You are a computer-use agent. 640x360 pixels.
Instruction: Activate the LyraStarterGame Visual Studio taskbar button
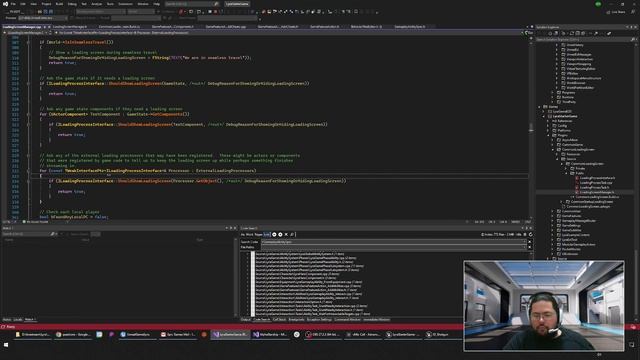230,334
